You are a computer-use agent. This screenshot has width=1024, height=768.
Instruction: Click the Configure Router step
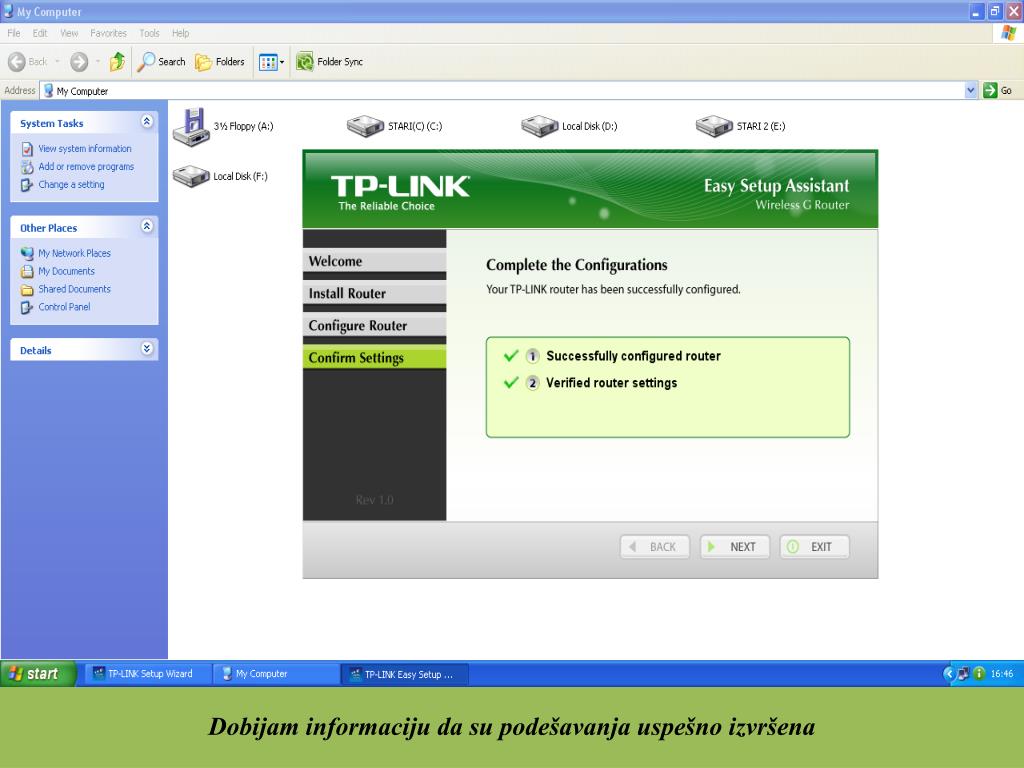click(x=374, y=325)
